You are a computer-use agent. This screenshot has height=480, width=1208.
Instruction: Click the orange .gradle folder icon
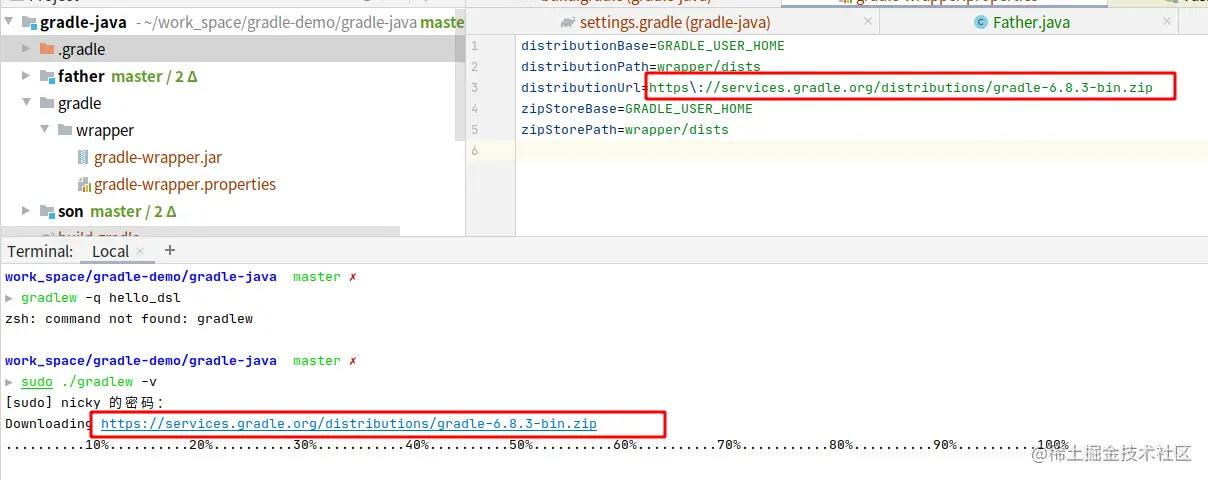[47, 49]
